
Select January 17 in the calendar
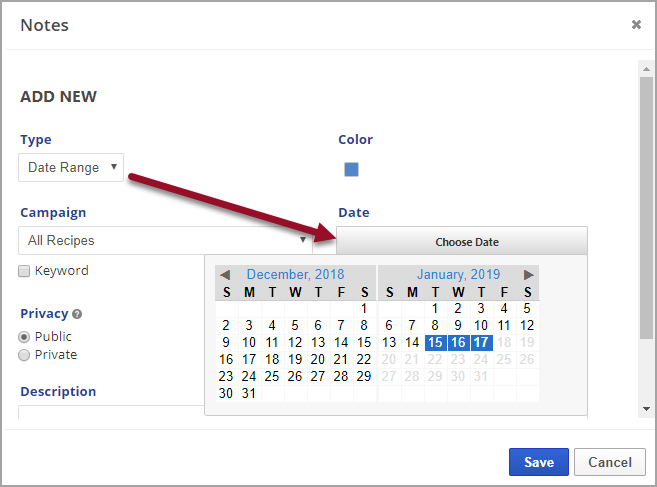click(x=481, y=342)
